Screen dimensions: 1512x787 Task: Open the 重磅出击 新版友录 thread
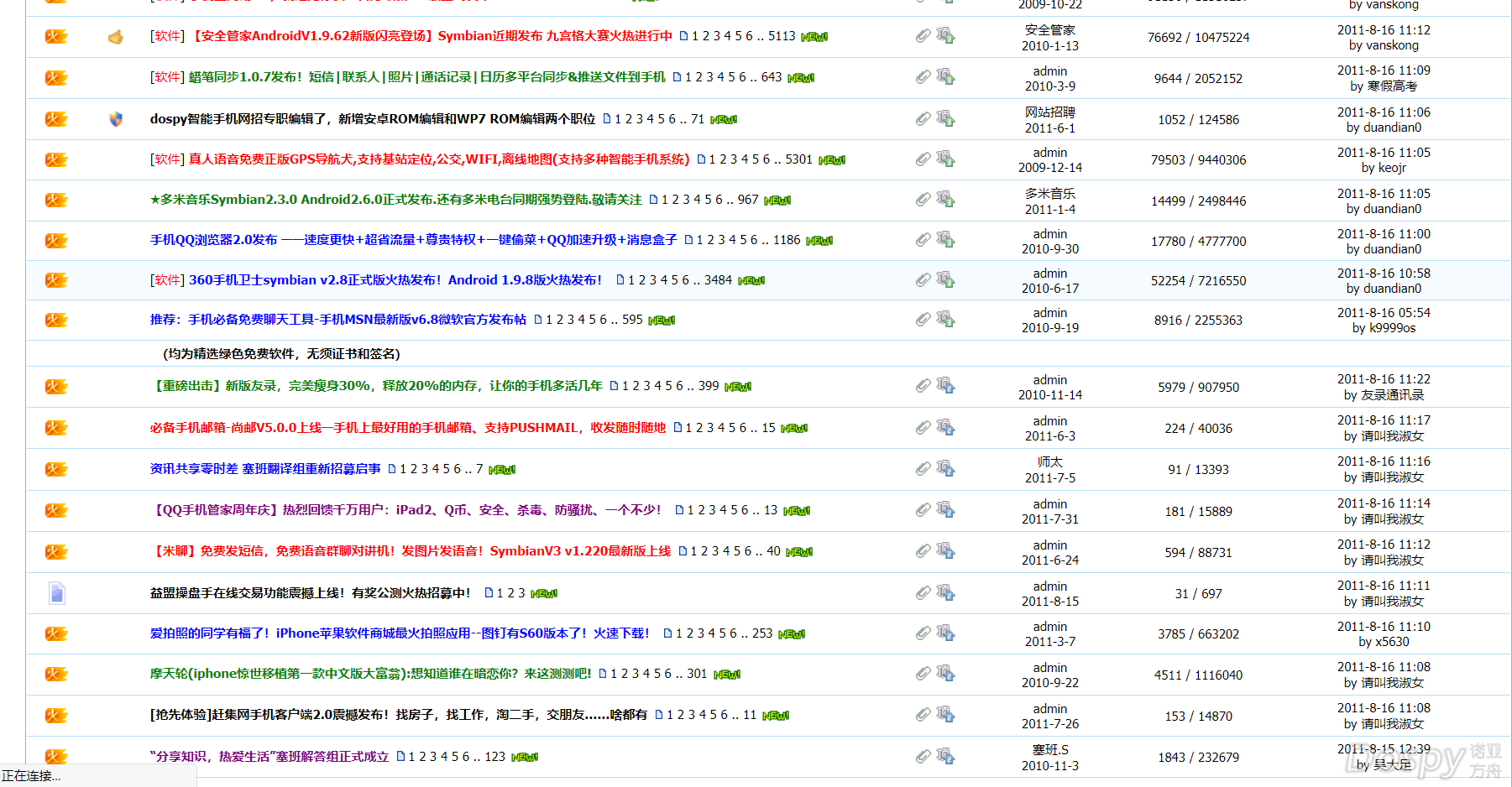pos(376,386)
